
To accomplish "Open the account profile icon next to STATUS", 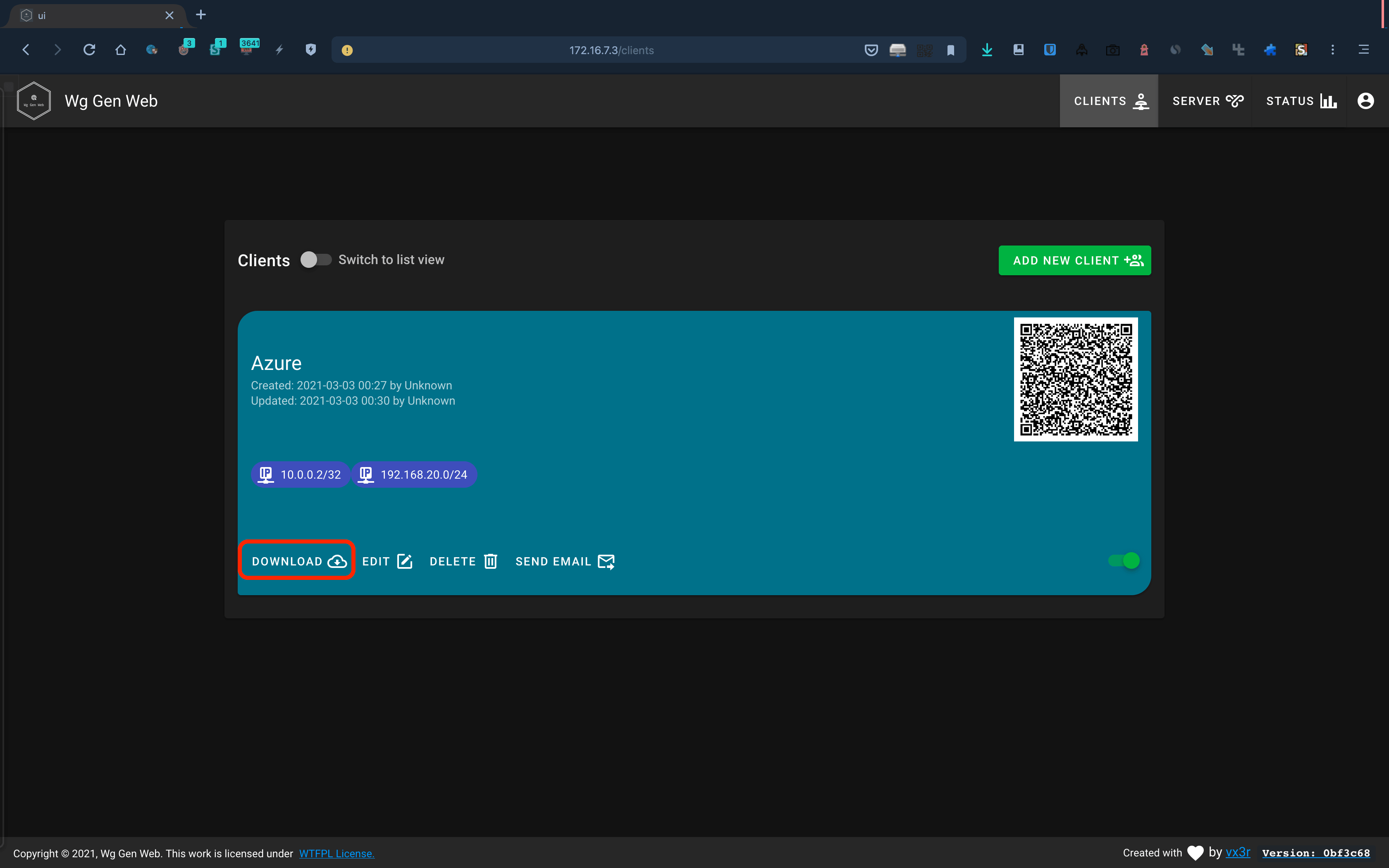I will (x=1365, y=100).
